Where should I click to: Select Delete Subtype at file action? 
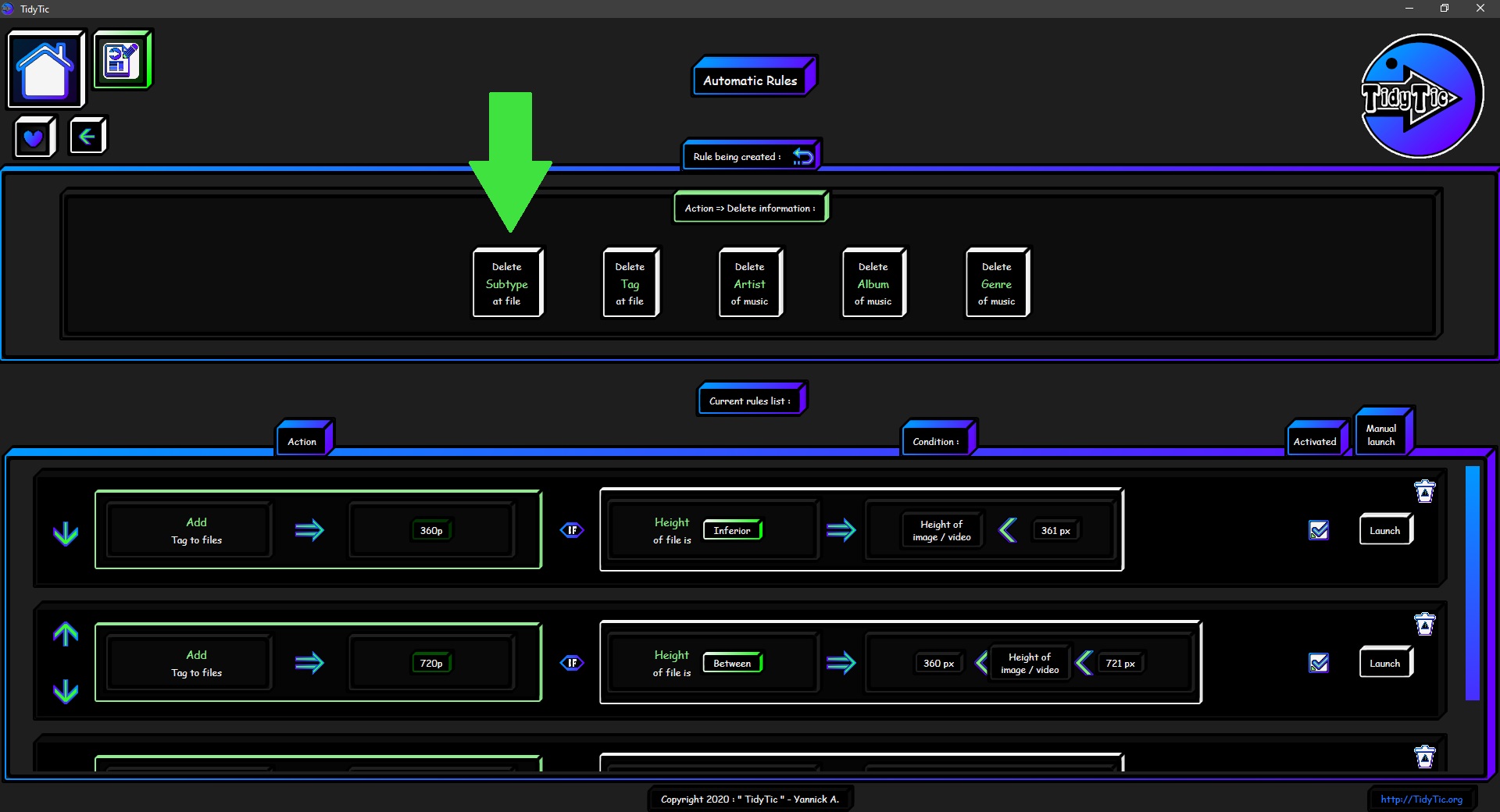[506, 283]
